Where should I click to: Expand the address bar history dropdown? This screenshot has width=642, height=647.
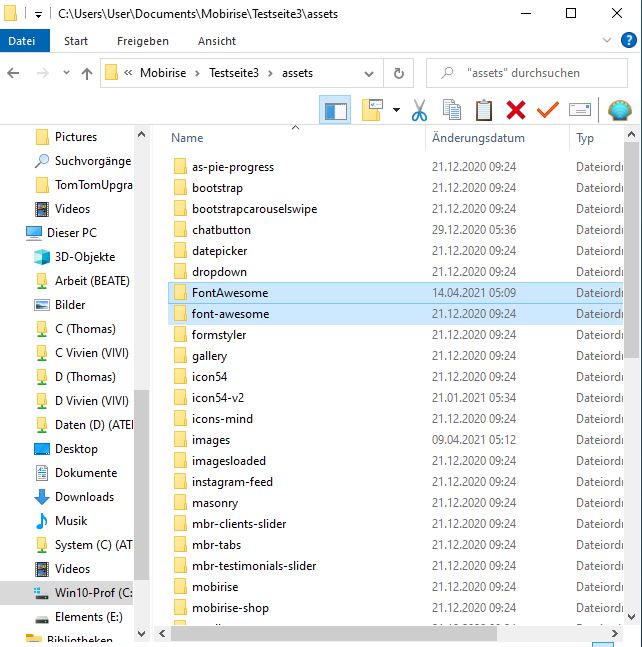tap(368, 73)
